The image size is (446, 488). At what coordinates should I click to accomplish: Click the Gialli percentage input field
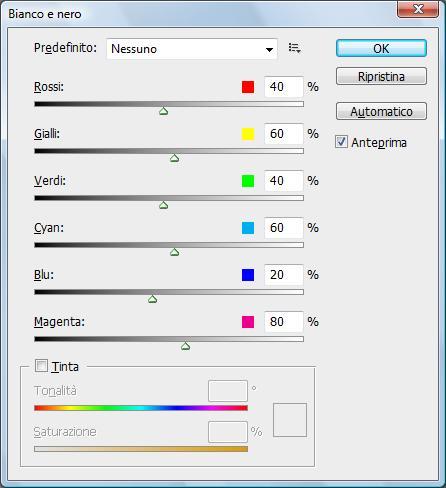coord(284,134)
